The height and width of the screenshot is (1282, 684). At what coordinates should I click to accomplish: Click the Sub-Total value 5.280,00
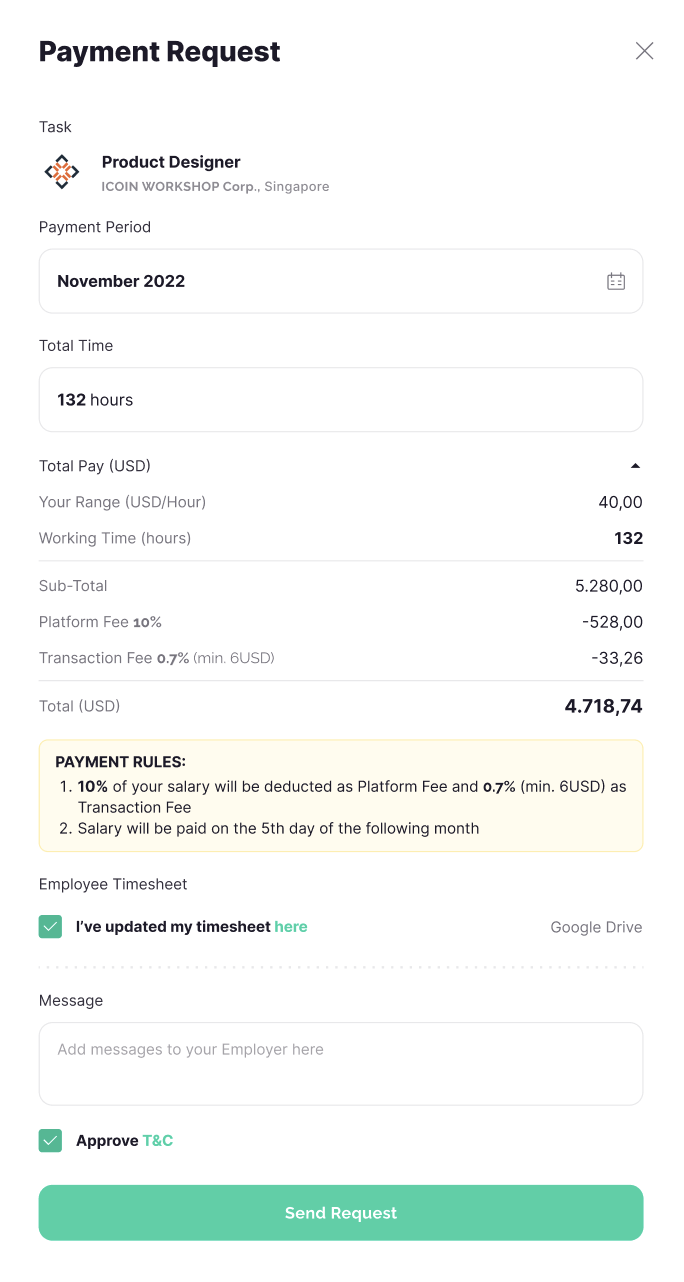[609, 586]
